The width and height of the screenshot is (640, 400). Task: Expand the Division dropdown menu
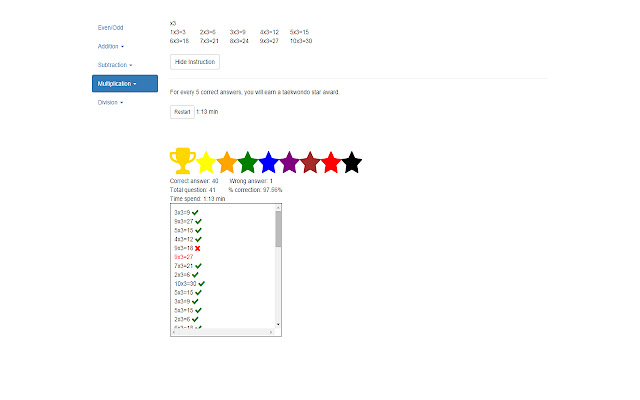tap(110, 102)
